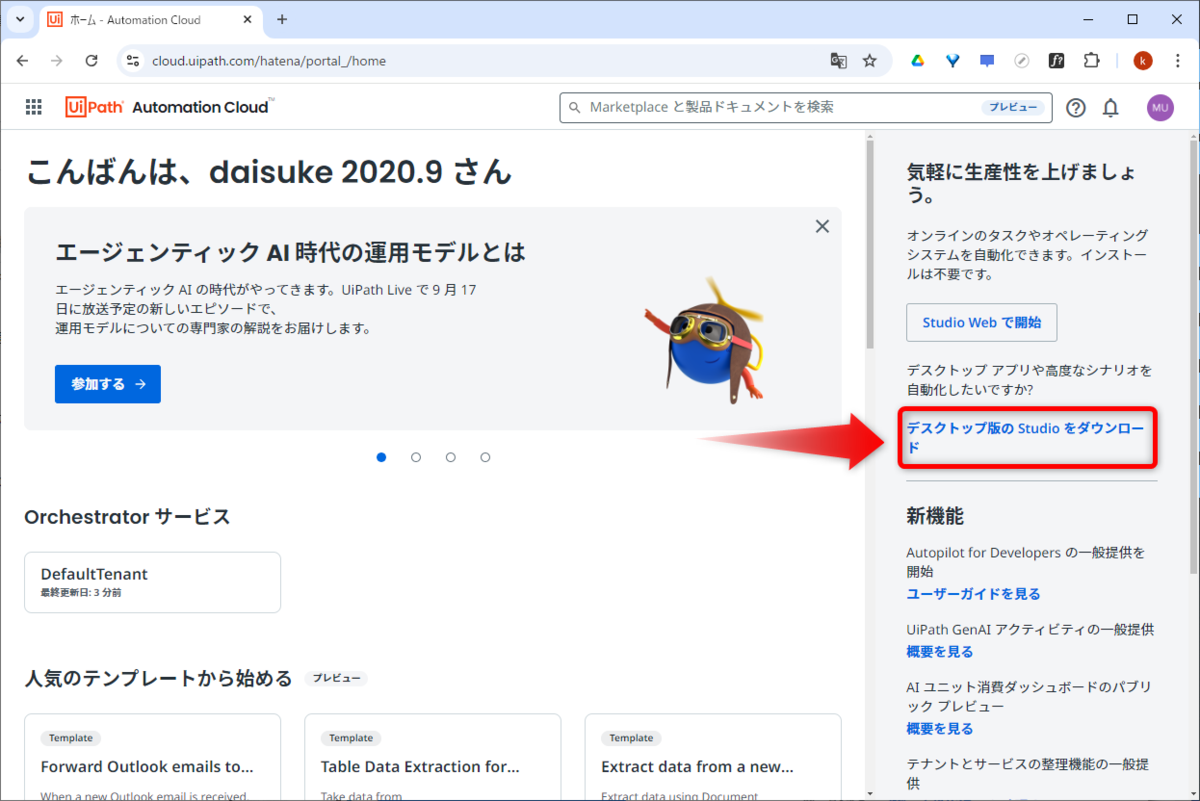Open the Google Drive extension icon
1200x801 pixels.
tap(916, 61)
